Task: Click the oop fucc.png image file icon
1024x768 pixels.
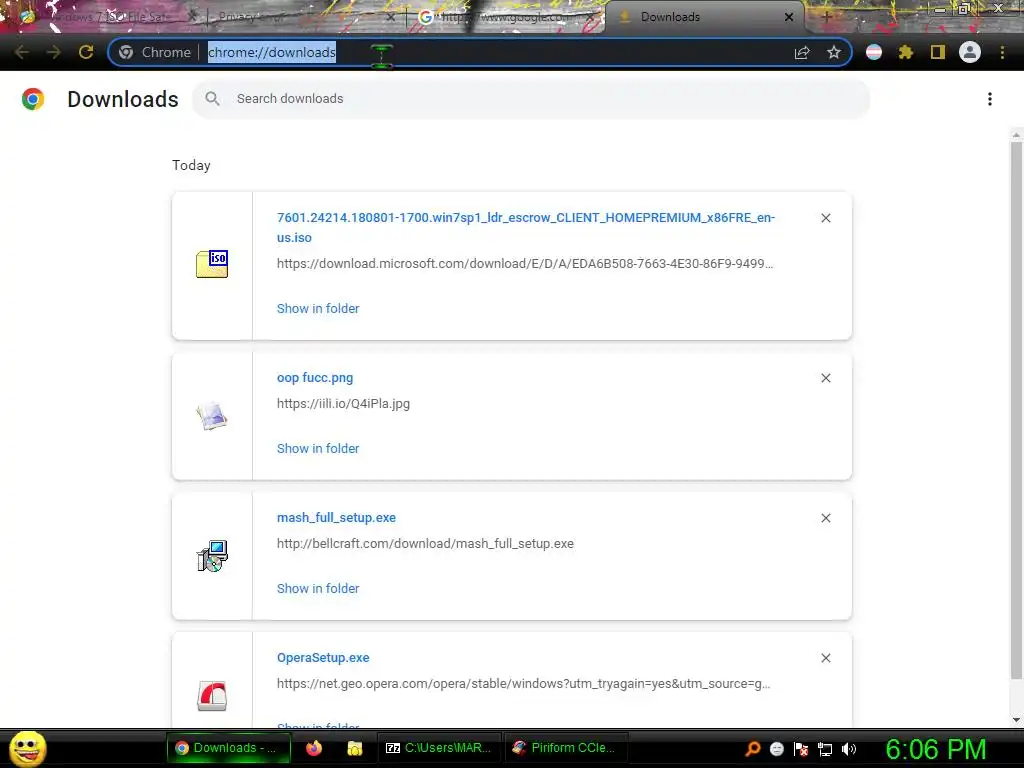Action: click(212, 416)
